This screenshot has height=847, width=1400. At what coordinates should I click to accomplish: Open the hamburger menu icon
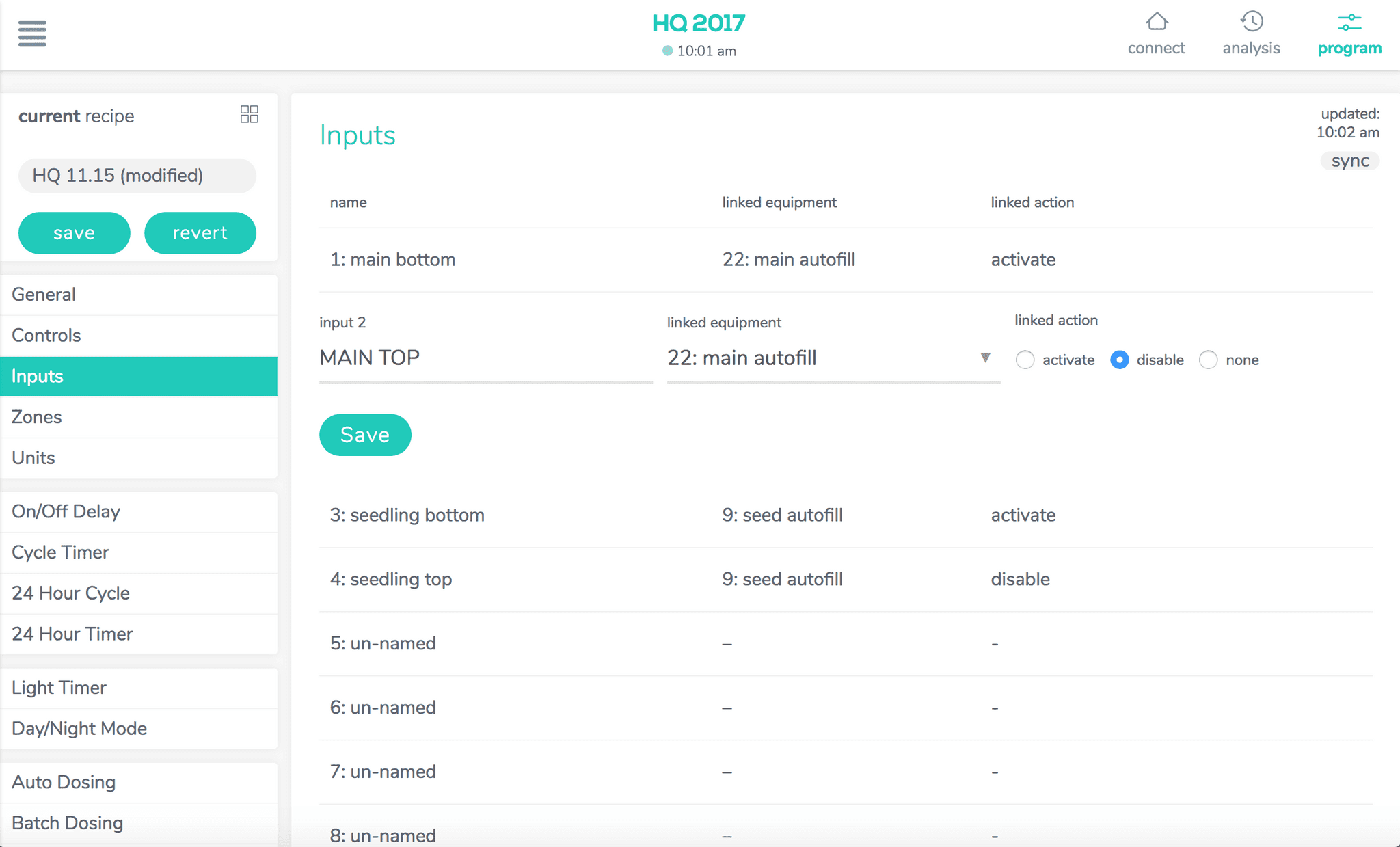[32, 33]
